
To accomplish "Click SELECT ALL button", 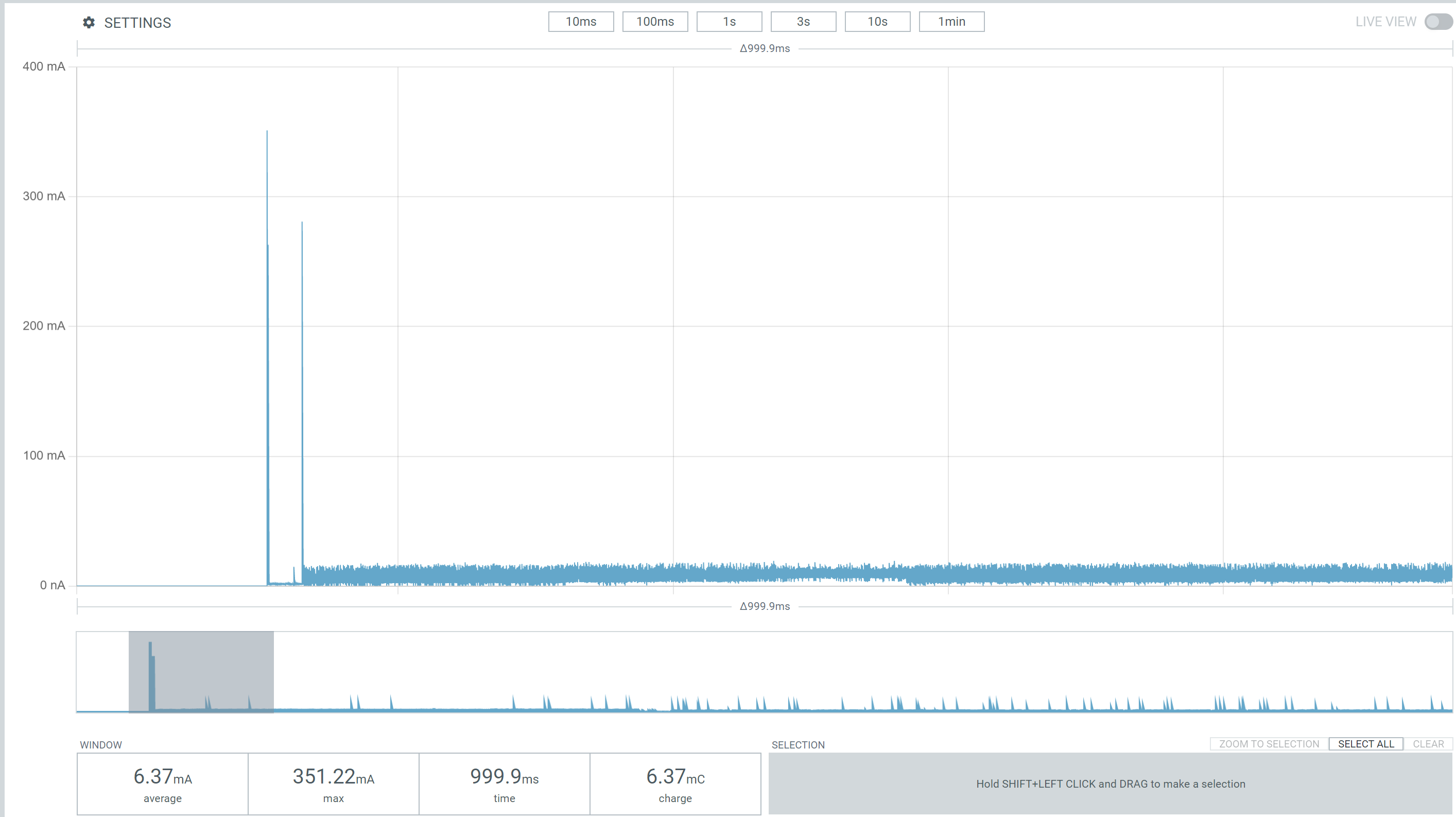I will (x=1365, y=743).
